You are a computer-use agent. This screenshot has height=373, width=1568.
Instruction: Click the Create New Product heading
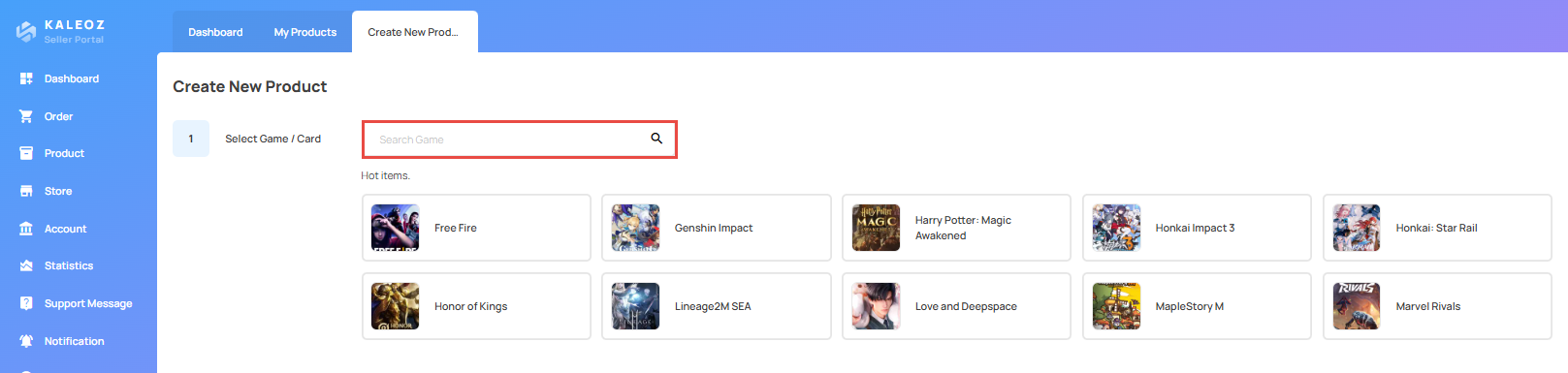[x=250, y=86]
